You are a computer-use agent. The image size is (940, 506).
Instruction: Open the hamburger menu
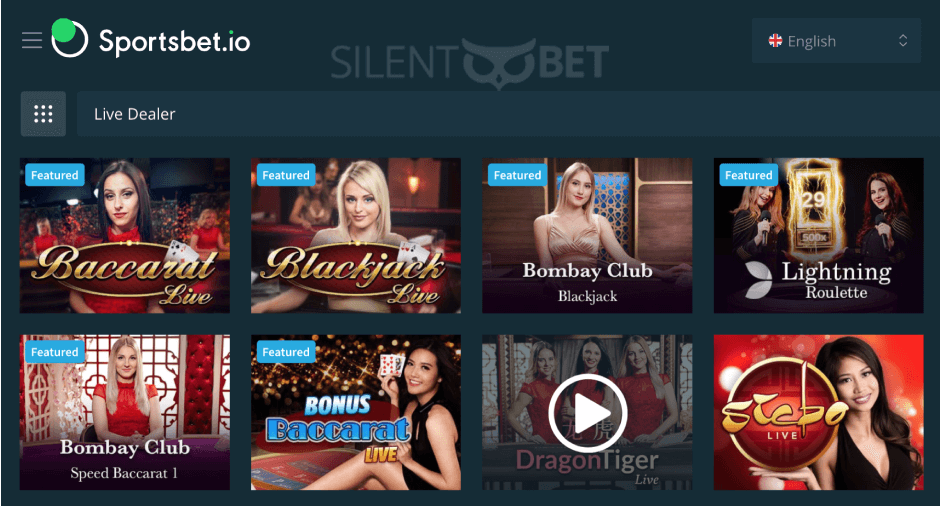click(32, 40)
